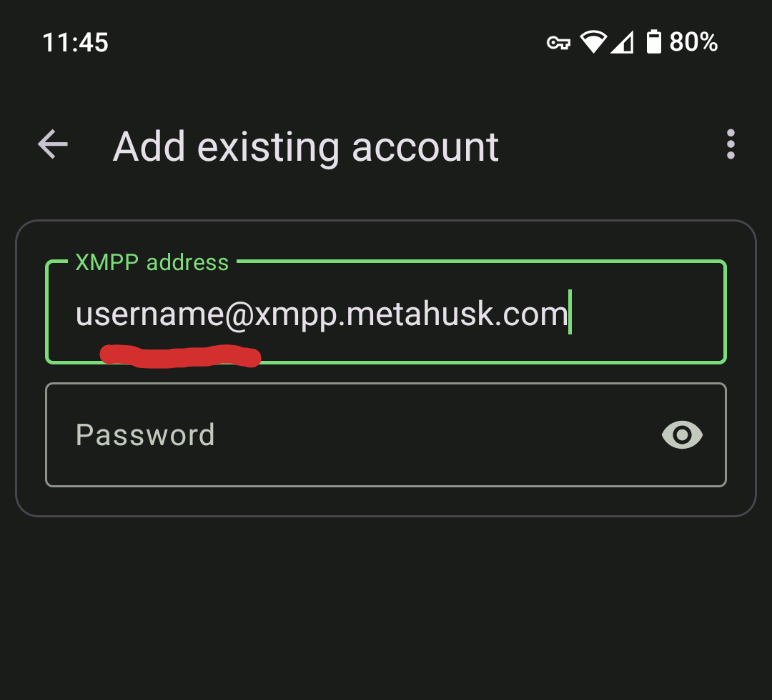
Task: Tap the VPN key status icon
Action: pos(558,42)
